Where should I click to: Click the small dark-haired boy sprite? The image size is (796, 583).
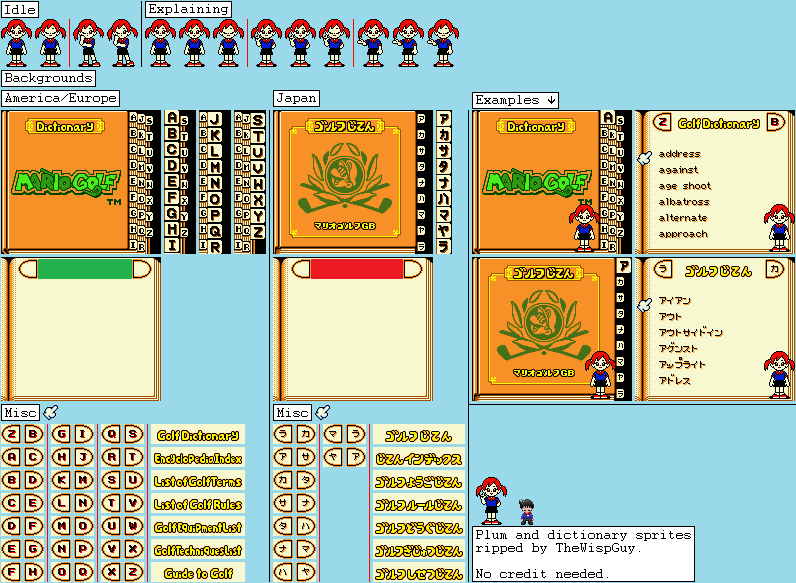tap(527, 511)
